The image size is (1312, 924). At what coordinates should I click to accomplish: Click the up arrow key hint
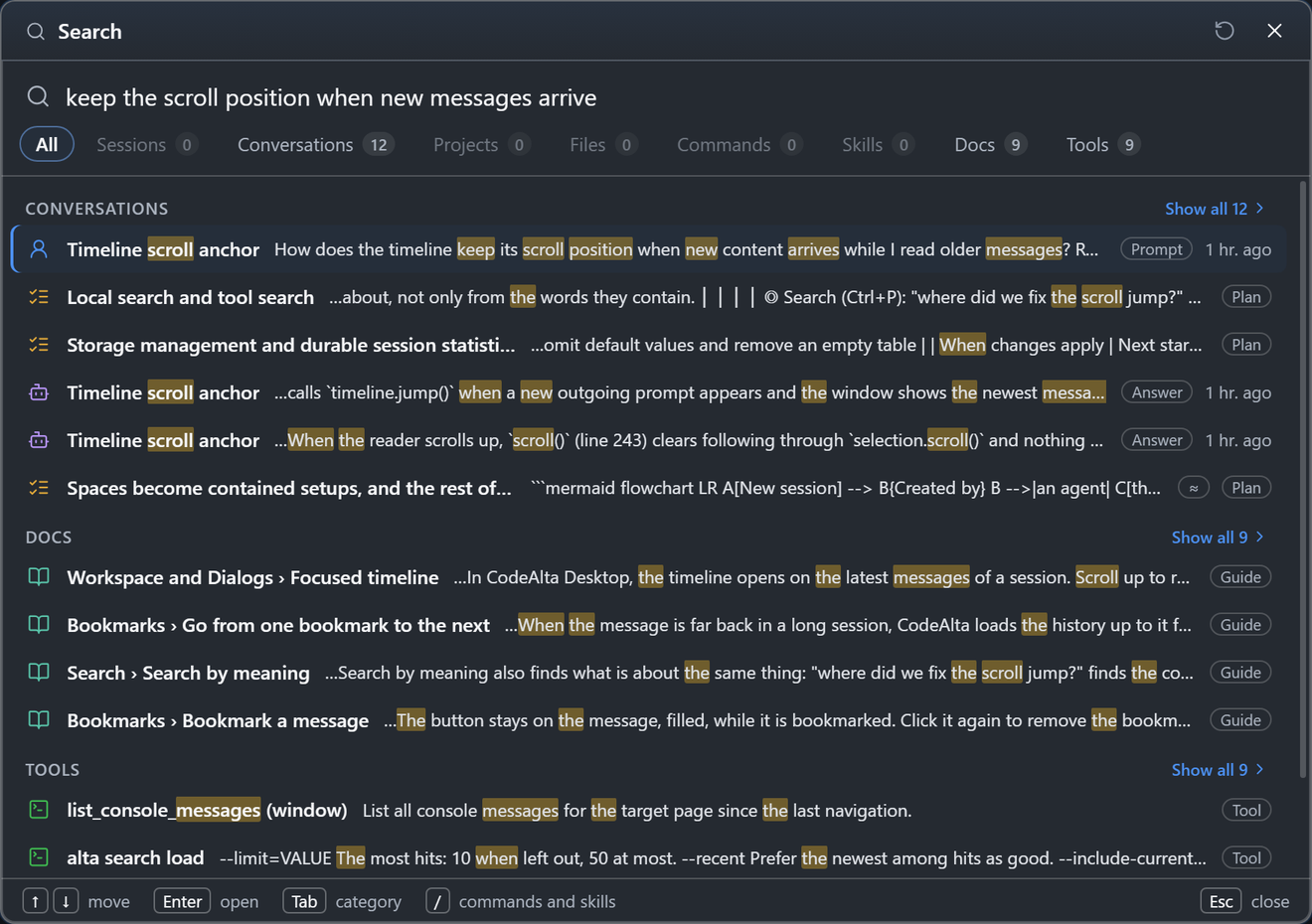35,901
